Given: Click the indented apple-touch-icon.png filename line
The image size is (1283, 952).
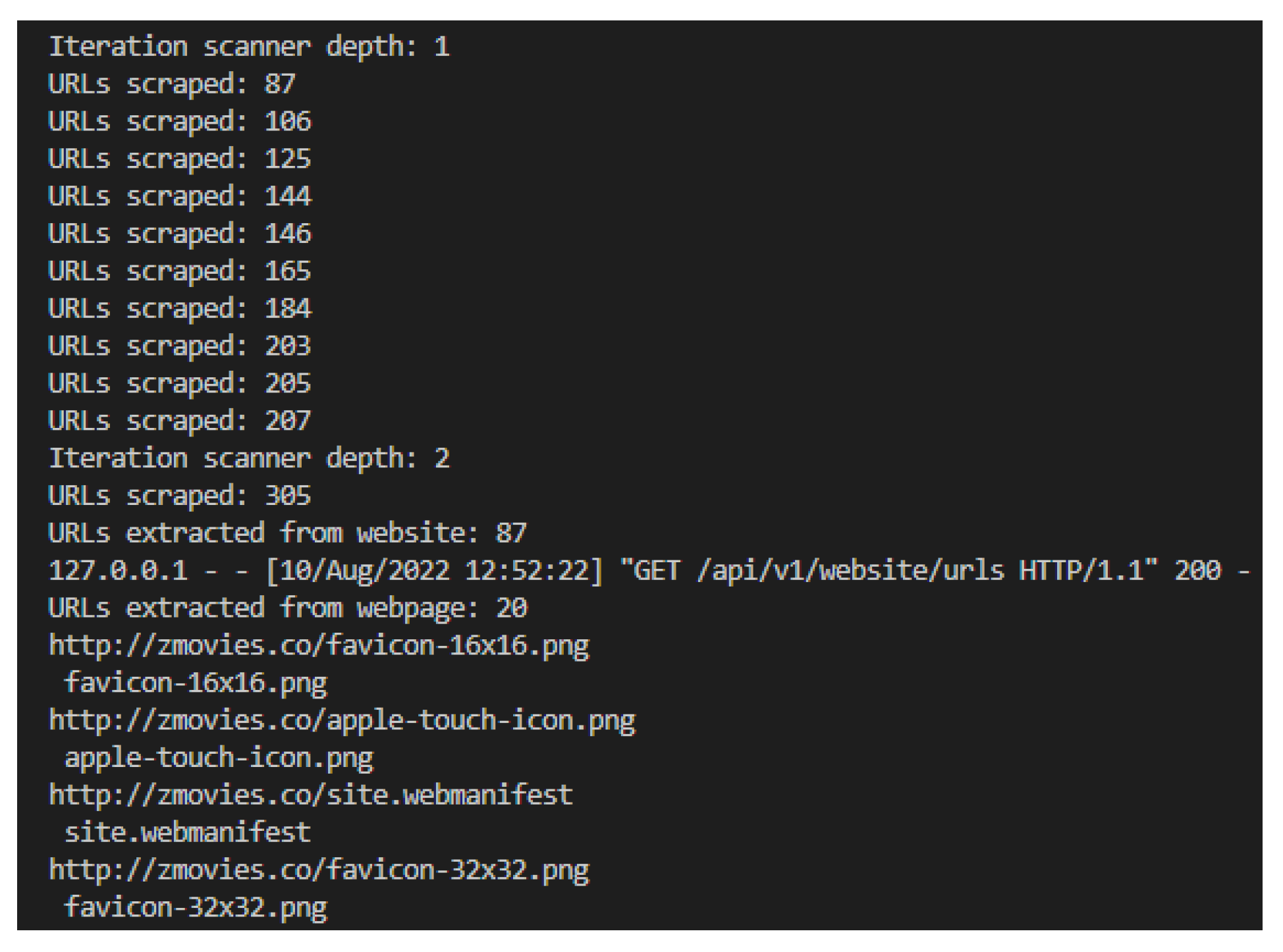Looking at the screenshot, I should (x=218, y=758).
